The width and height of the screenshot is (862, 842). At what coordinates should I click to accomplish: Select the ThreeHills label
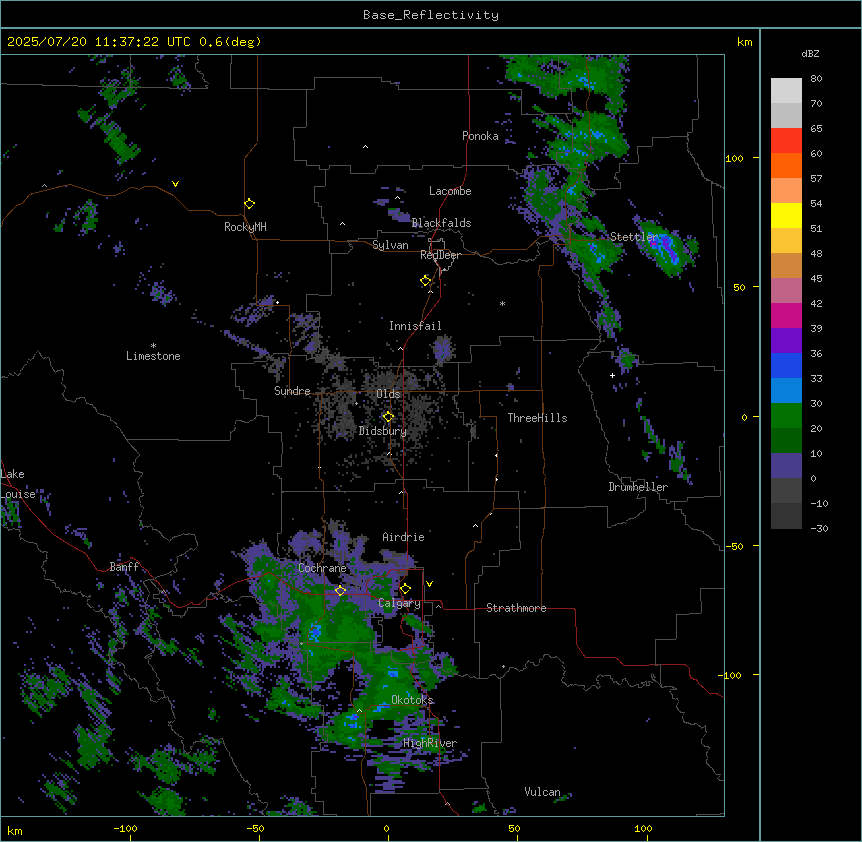click(x=537, y=418)
